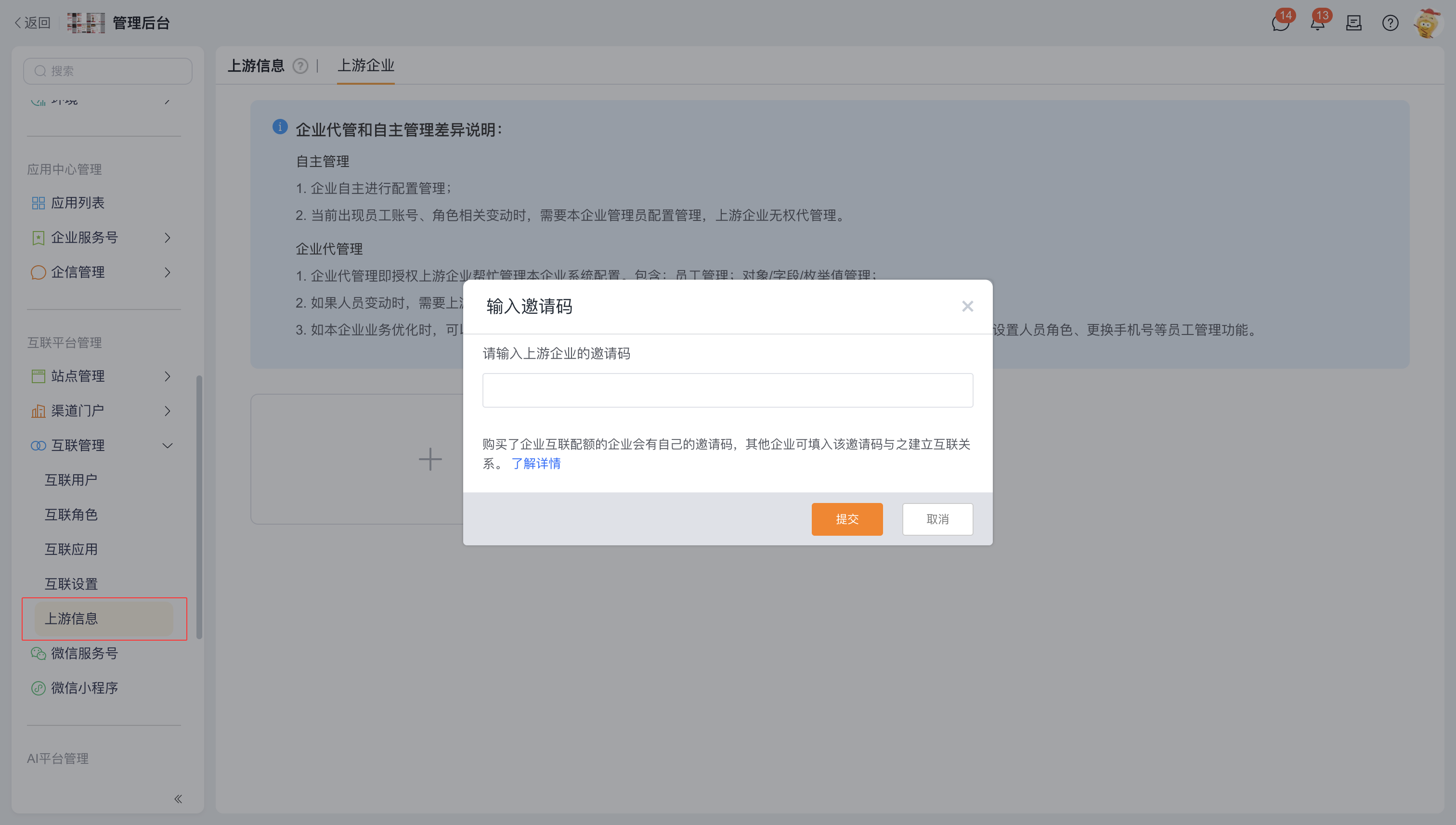The image size is (1456, 825).
Task: Click the task list icon in the header
Action: [1353, 23]
